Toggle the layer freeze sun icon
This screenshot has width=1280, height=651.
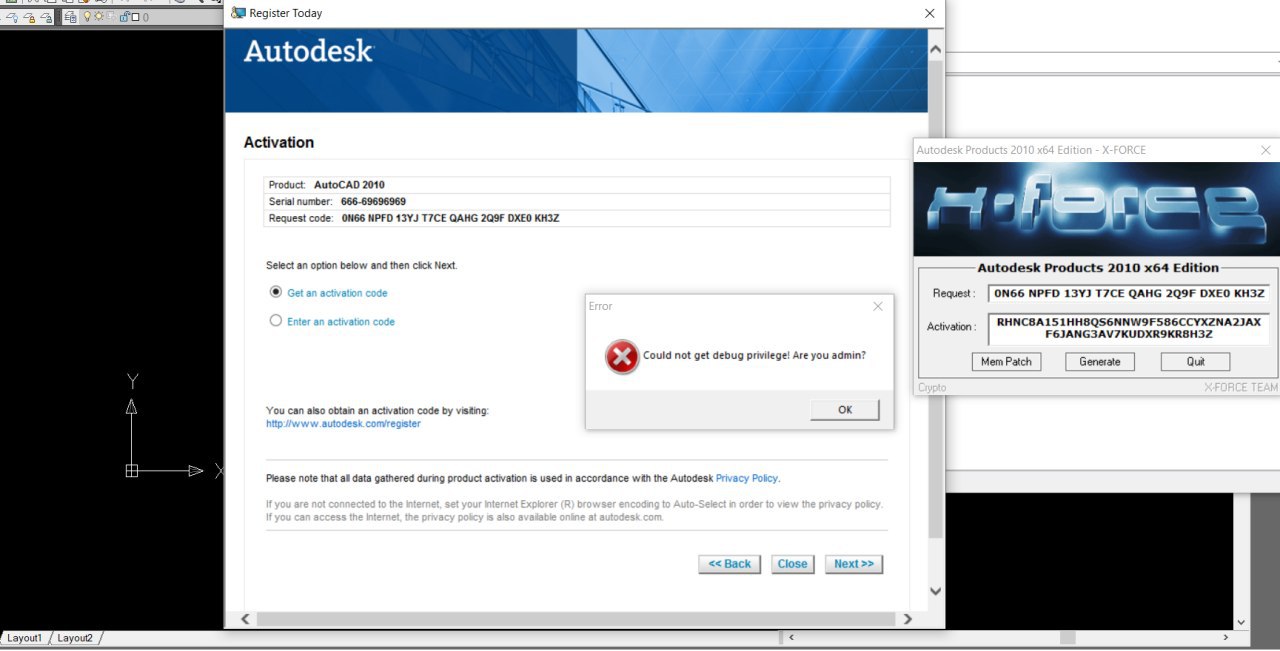pyautogui.click(x=99, y=16)
